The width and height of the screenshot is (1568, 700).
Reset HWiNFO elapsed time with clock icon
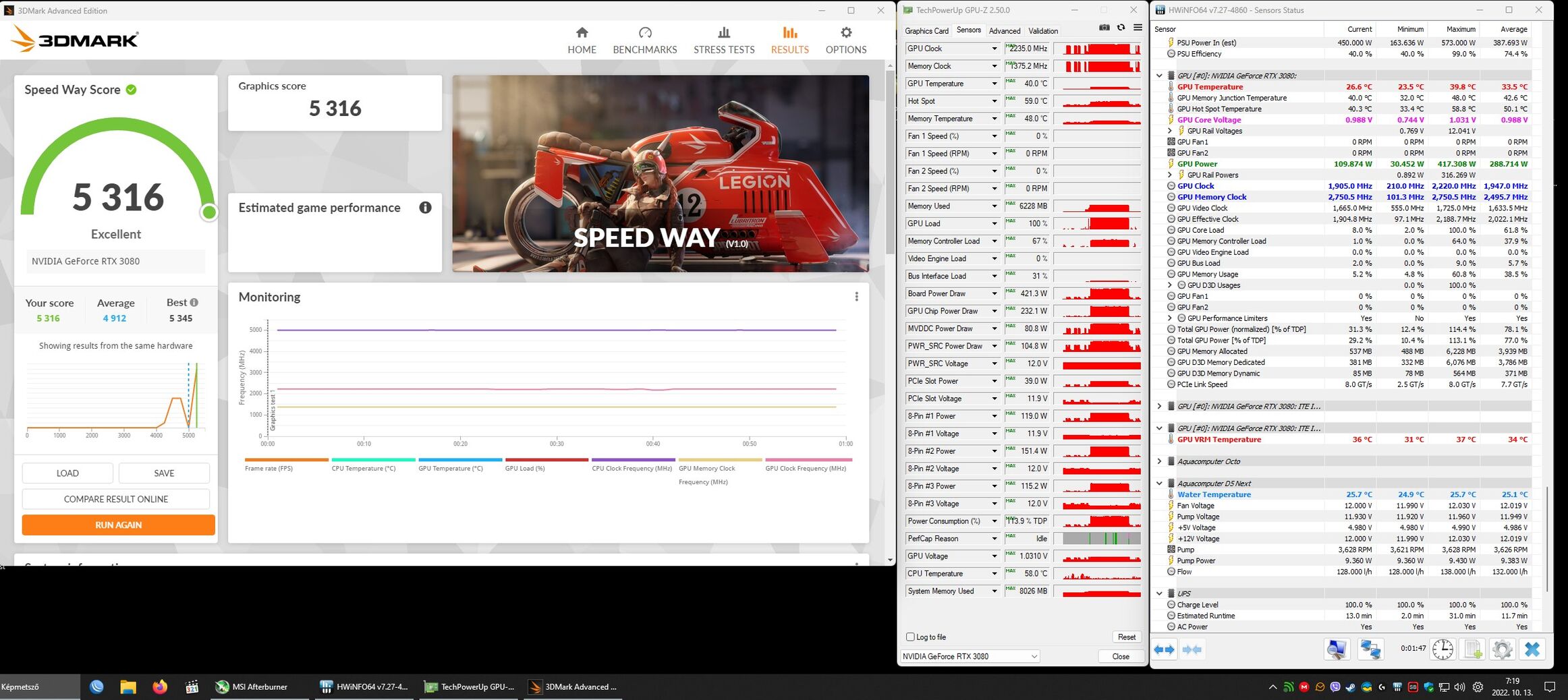coord(1443,649)
